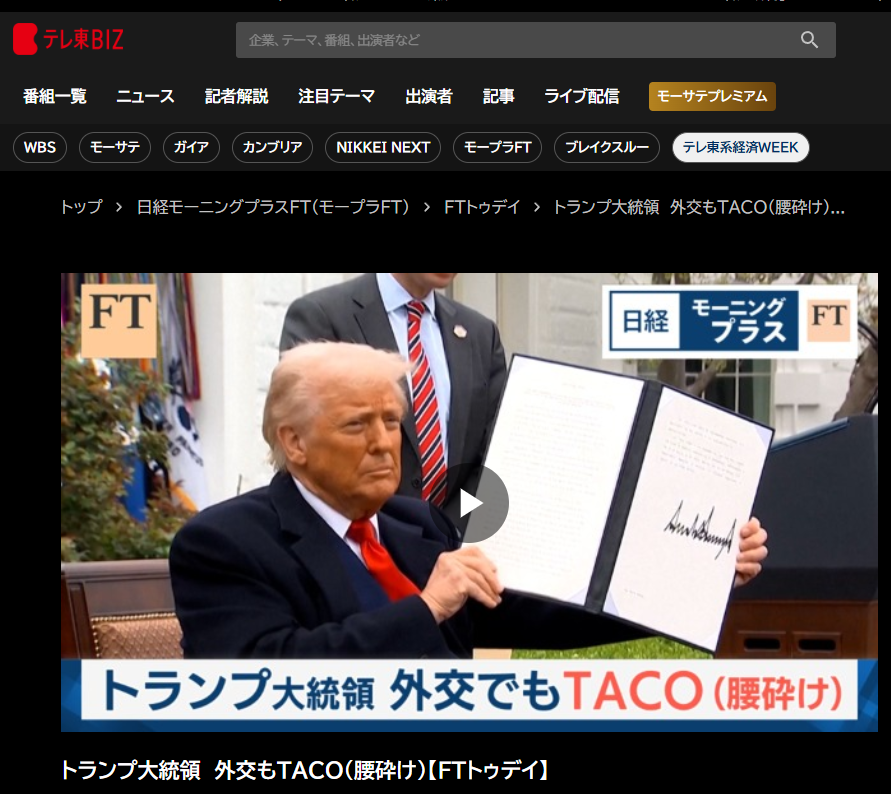Open the 出演者 page
891x794 pixels.
pos(428,97)
